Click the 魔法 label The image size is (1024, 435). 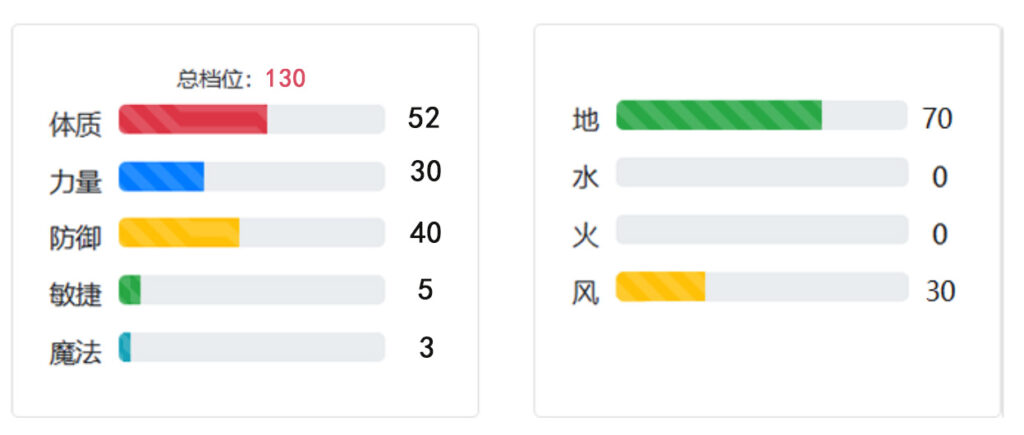click(76, 353)
